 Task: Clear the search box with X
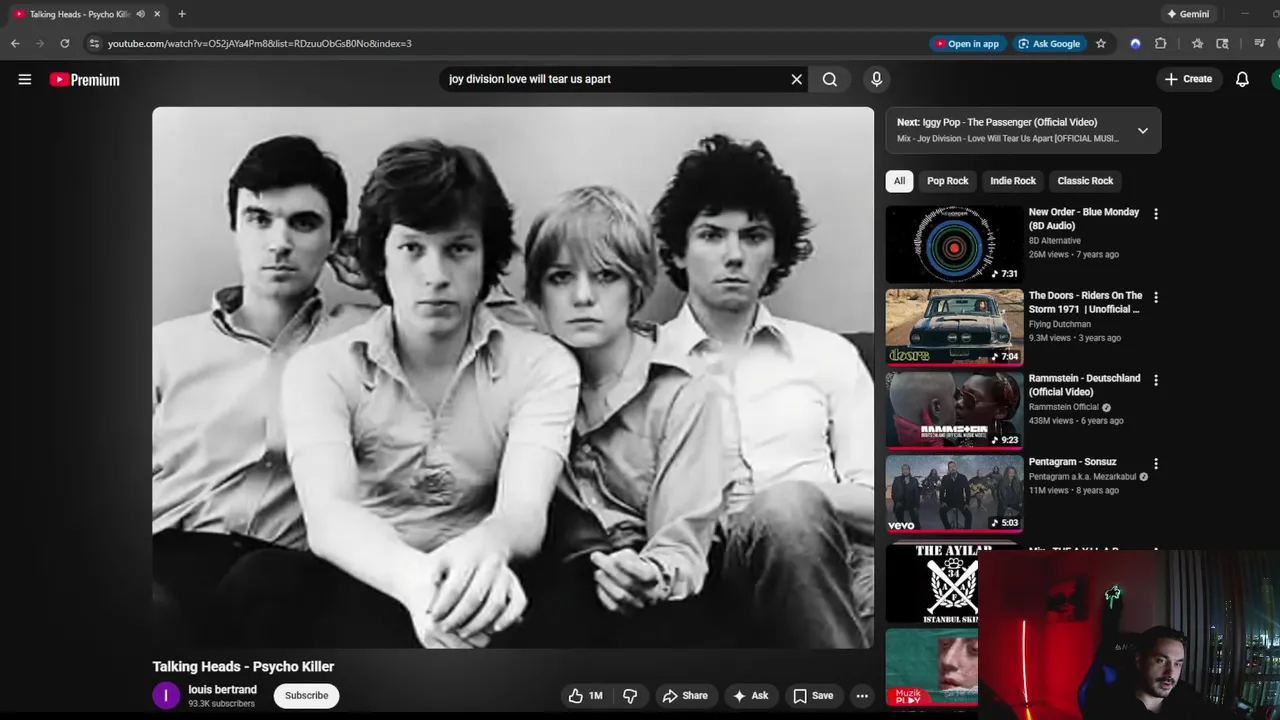pyautogui.click(x=797, y=79)
